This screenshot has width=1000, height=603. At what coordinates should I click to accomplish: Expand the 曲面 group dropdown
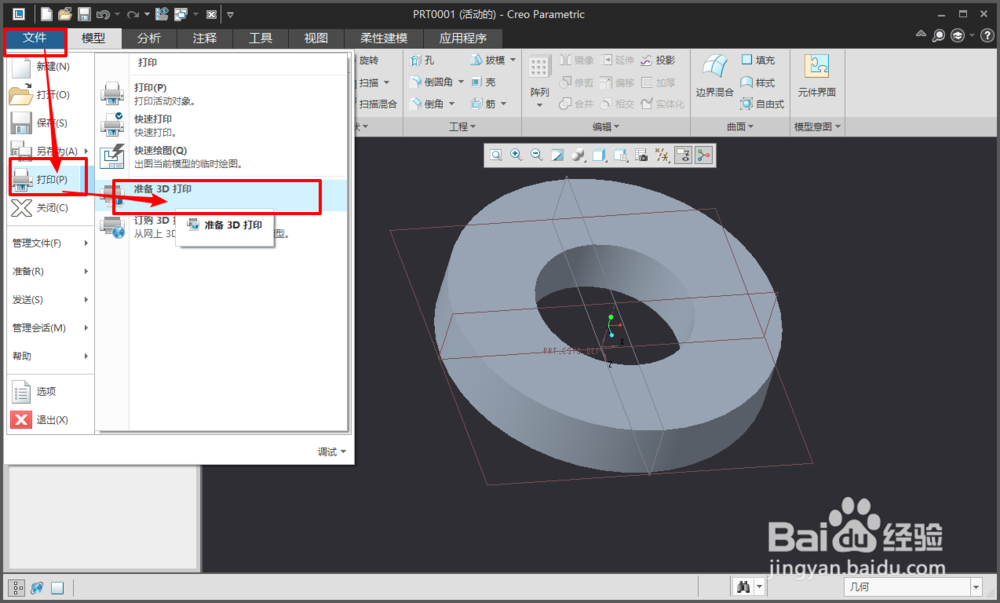click(x=740, y=126)
